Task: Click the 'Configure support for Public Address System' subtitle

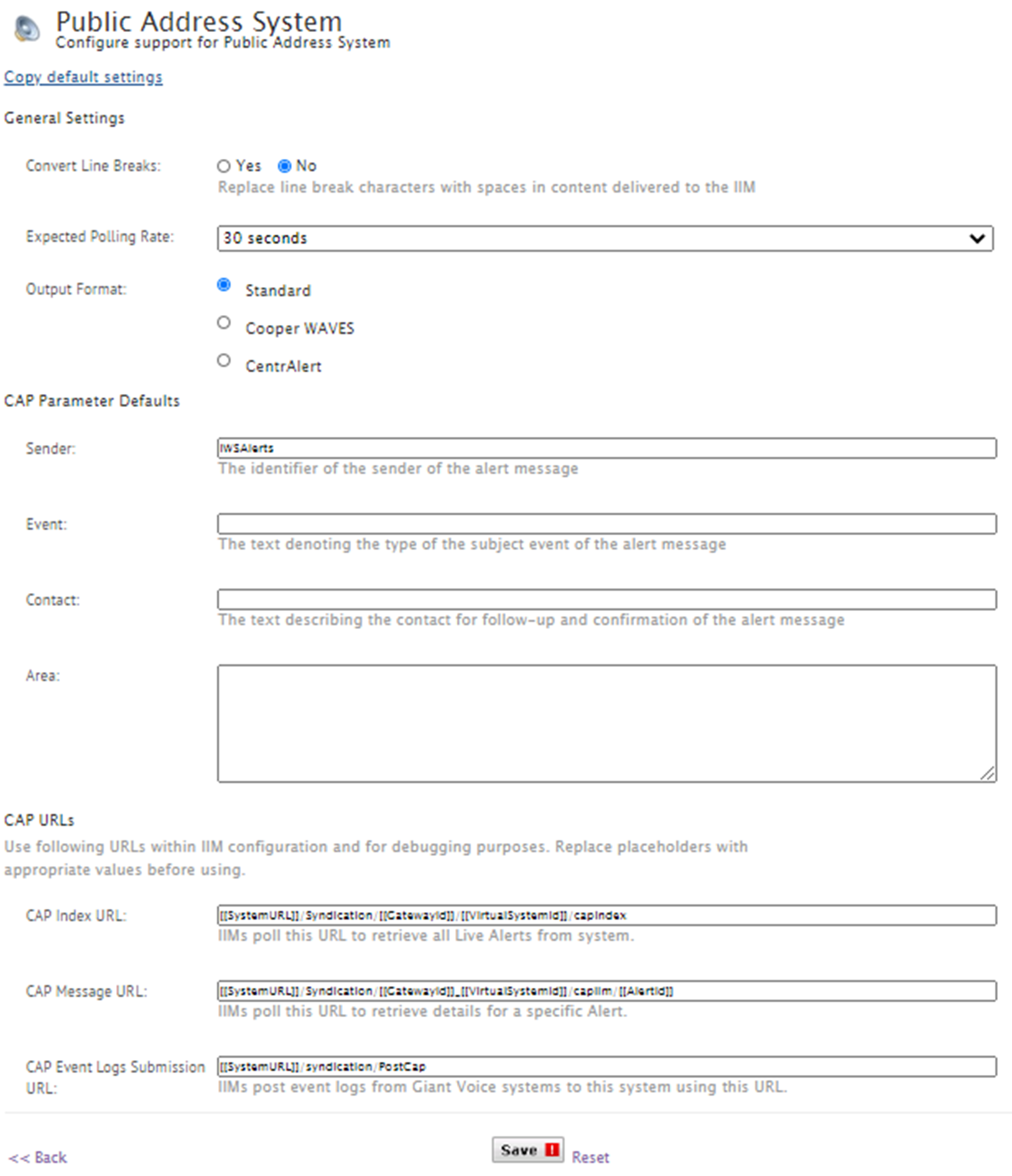Action: [223, 43]
